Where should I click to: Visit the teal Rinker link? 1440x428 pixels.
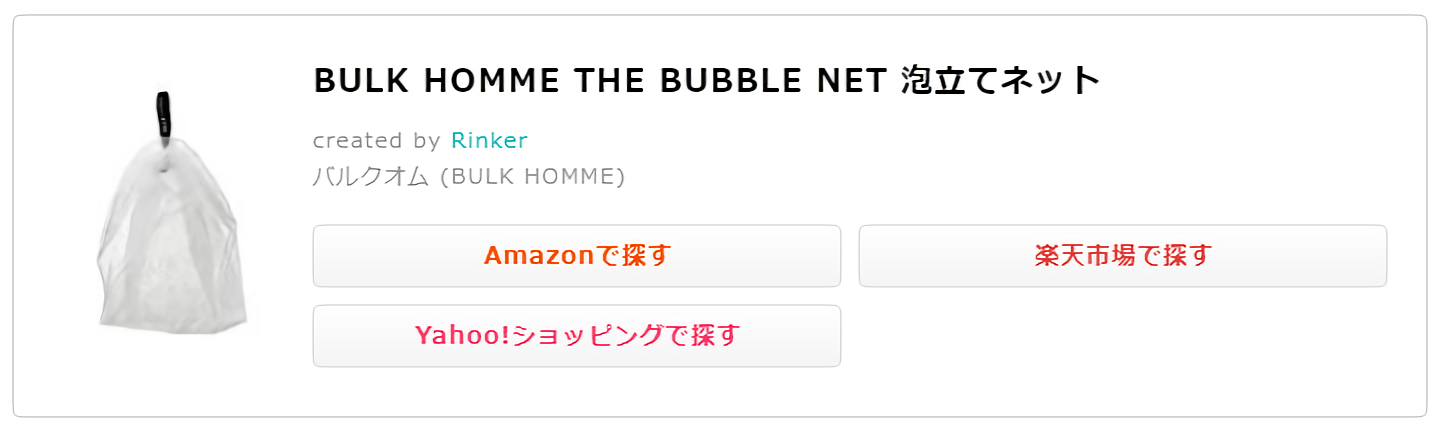[489, 140]
